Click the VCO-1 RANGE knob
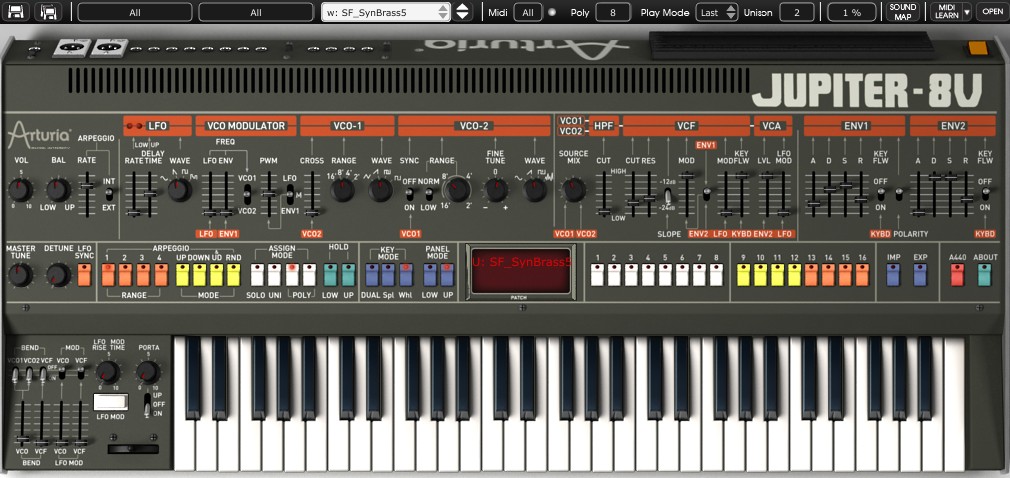This screenshot has width=1010, height=478. (343, 190)
